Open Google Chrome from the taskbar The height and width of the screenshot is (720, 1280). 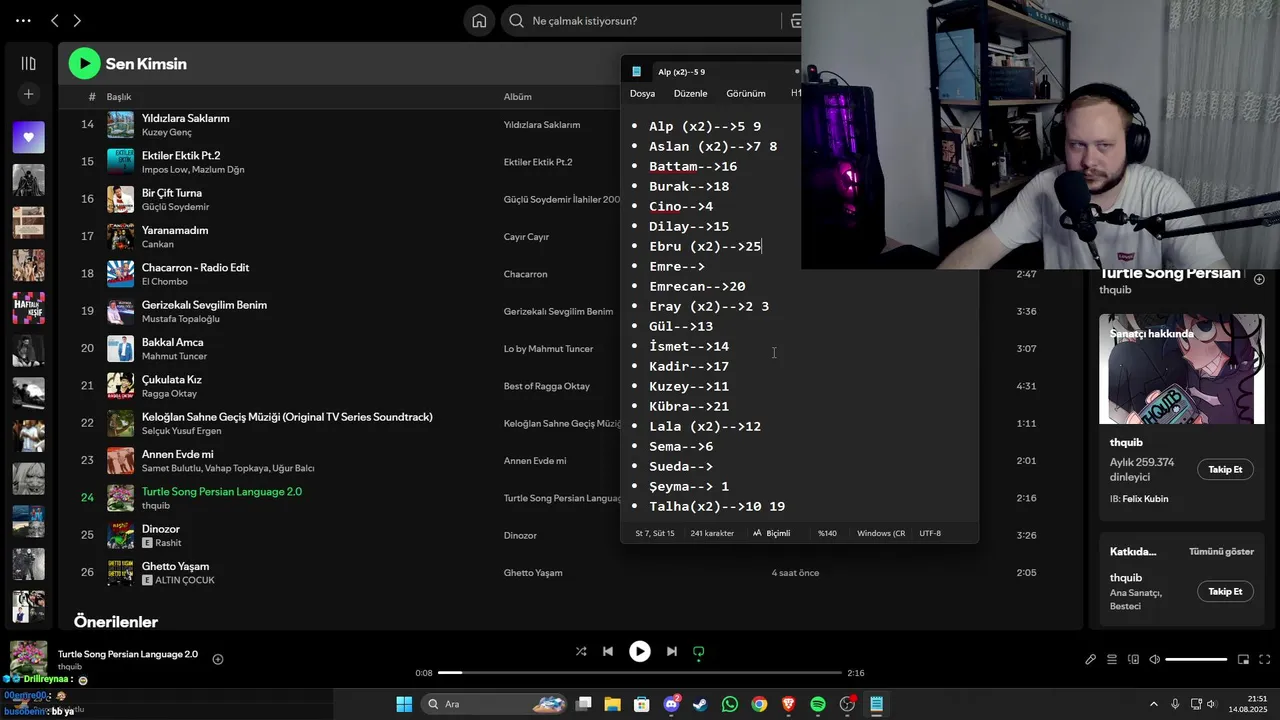click(759, 704)
